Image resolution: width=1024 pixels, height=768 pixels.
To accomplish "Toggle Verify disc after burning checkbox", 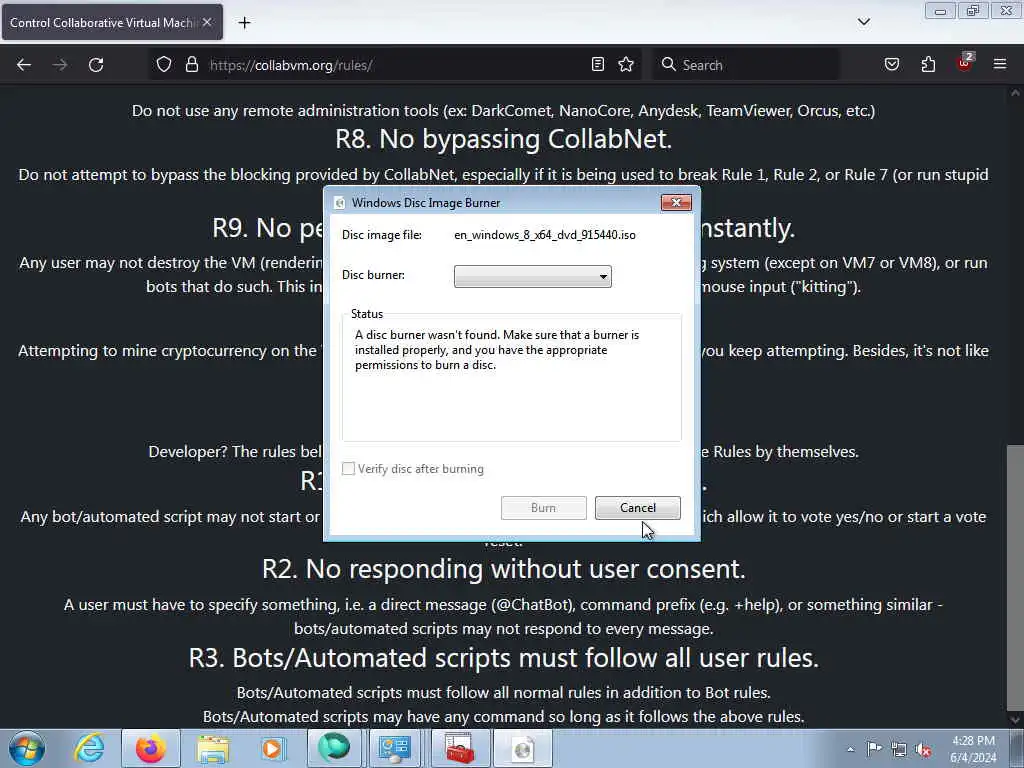I will (349, 468).
